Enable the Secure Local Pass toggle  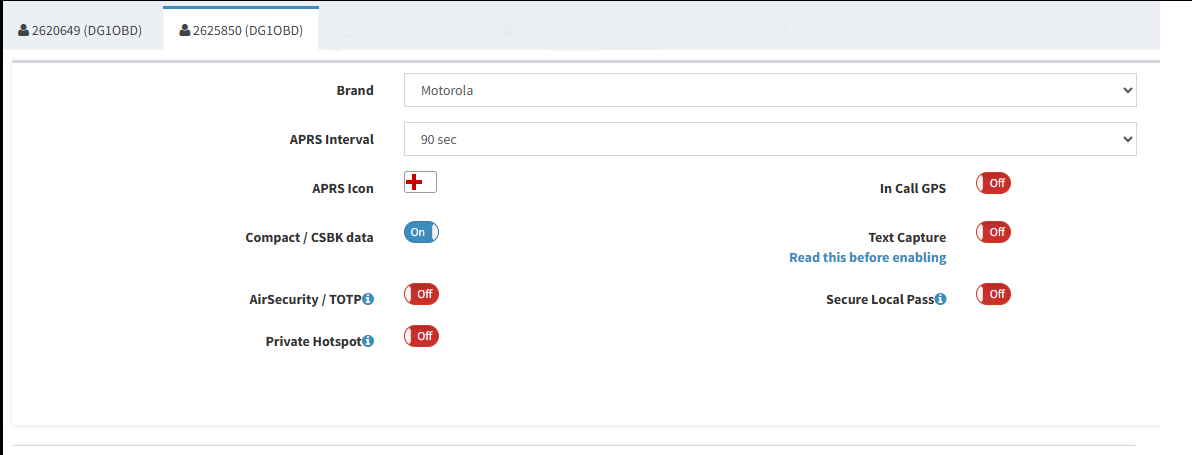pos(993,294)
